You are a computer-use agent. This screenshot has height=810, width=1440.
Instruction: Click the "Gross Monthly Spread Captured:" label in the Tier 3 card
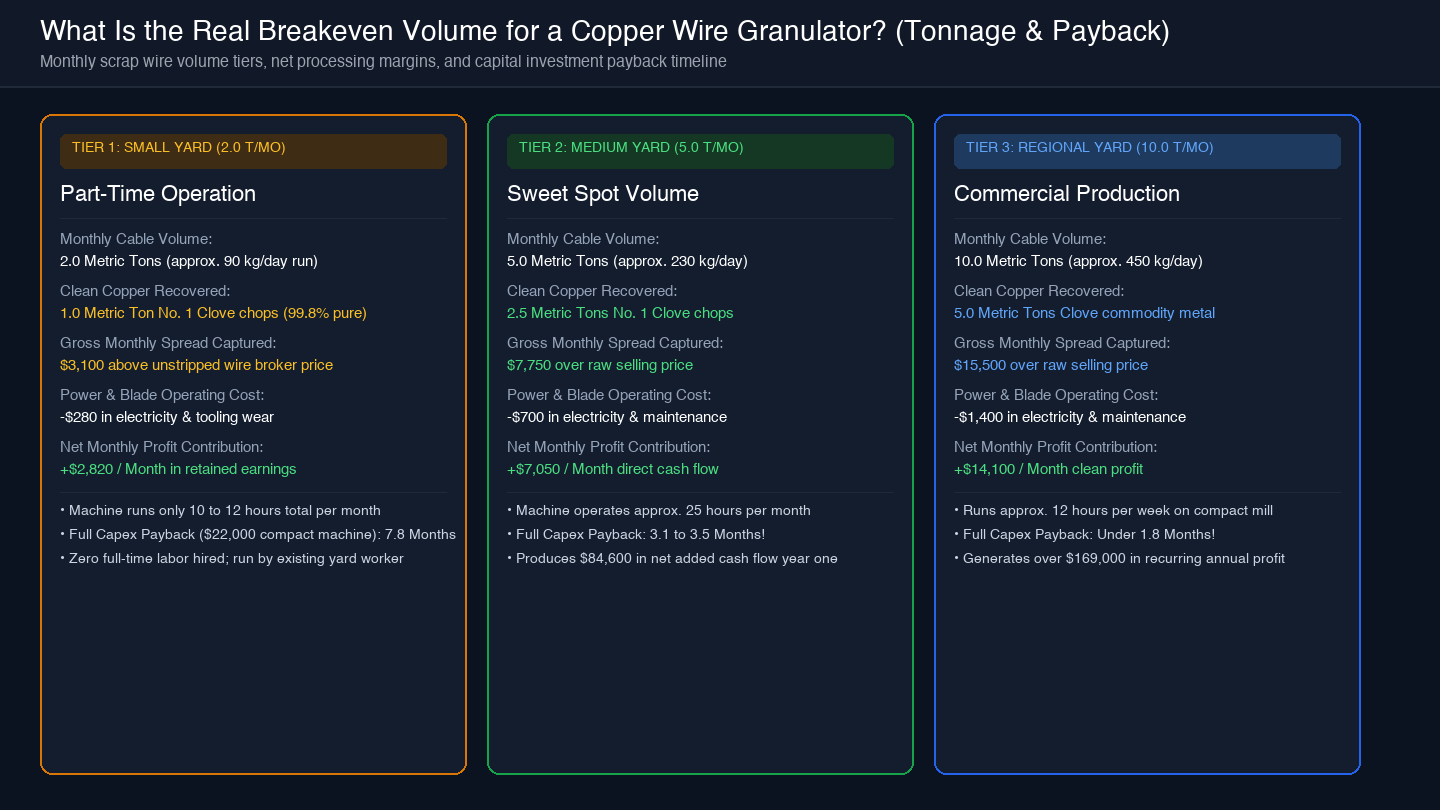[x=1062, y=343]
